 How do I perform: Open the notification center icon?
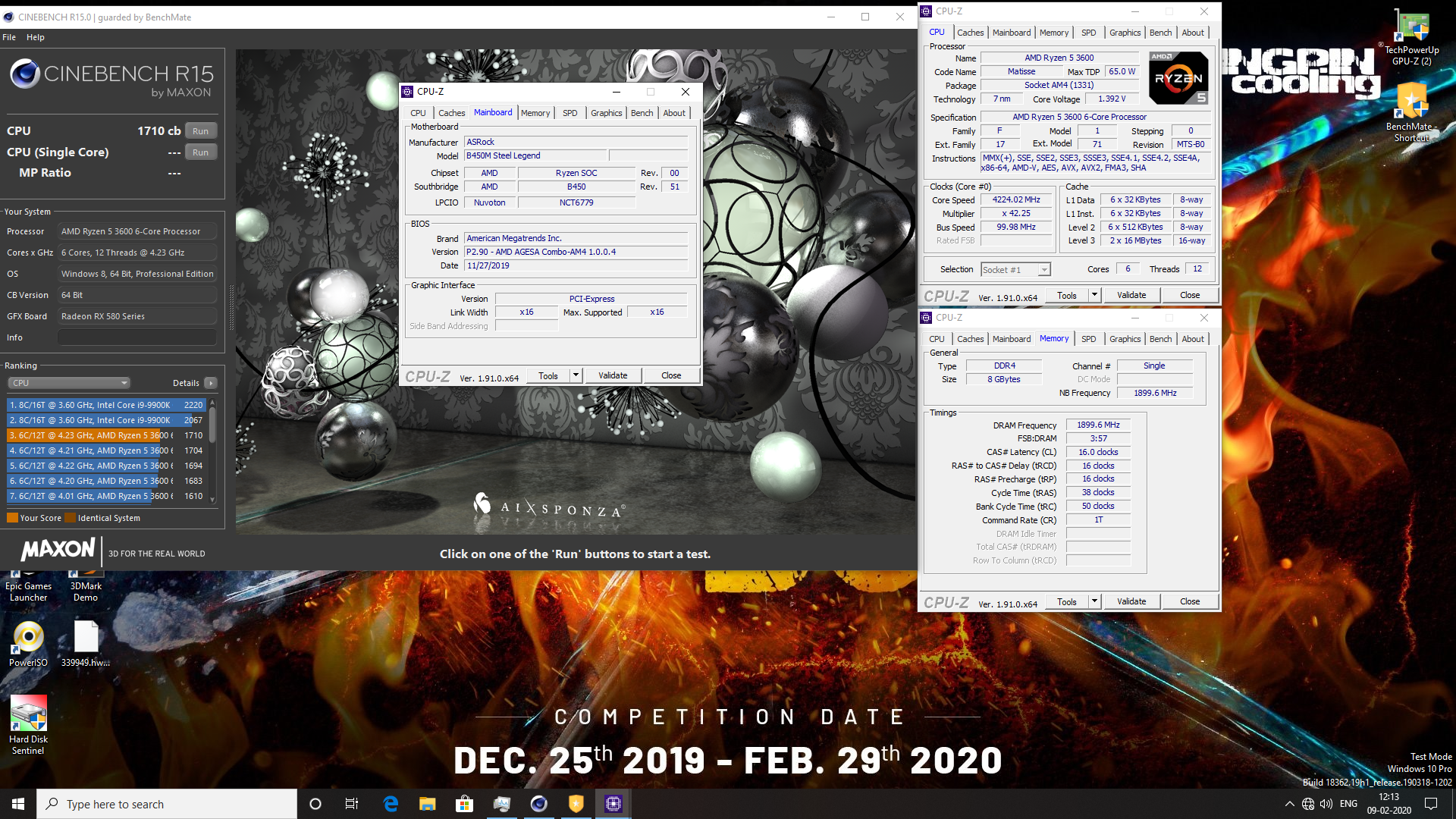(1431, 804)
